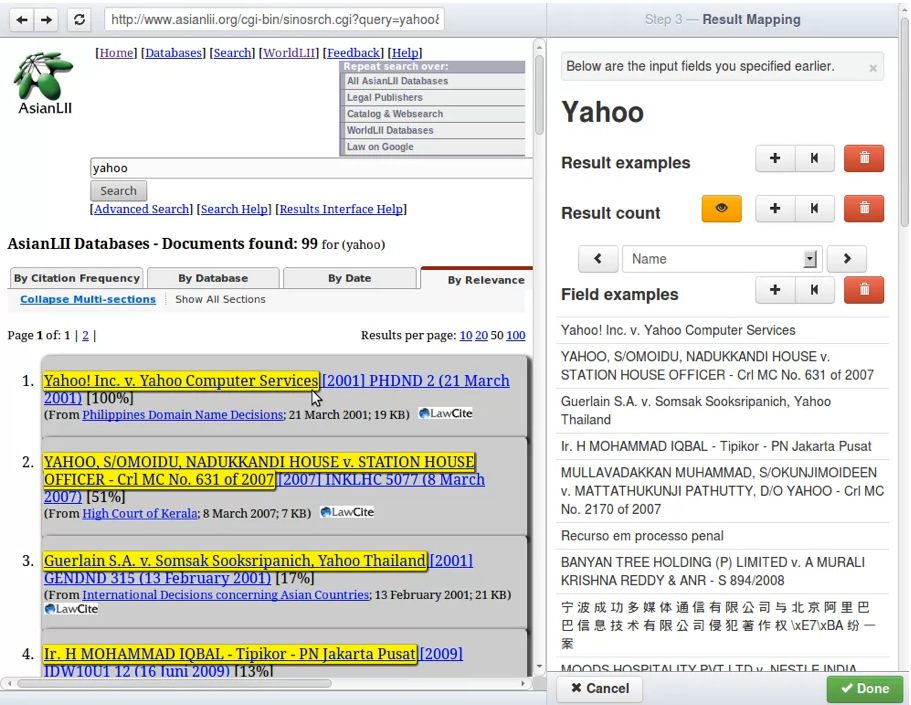
Task: Reload the page with the refresh icon
Action: coord(80,20)
